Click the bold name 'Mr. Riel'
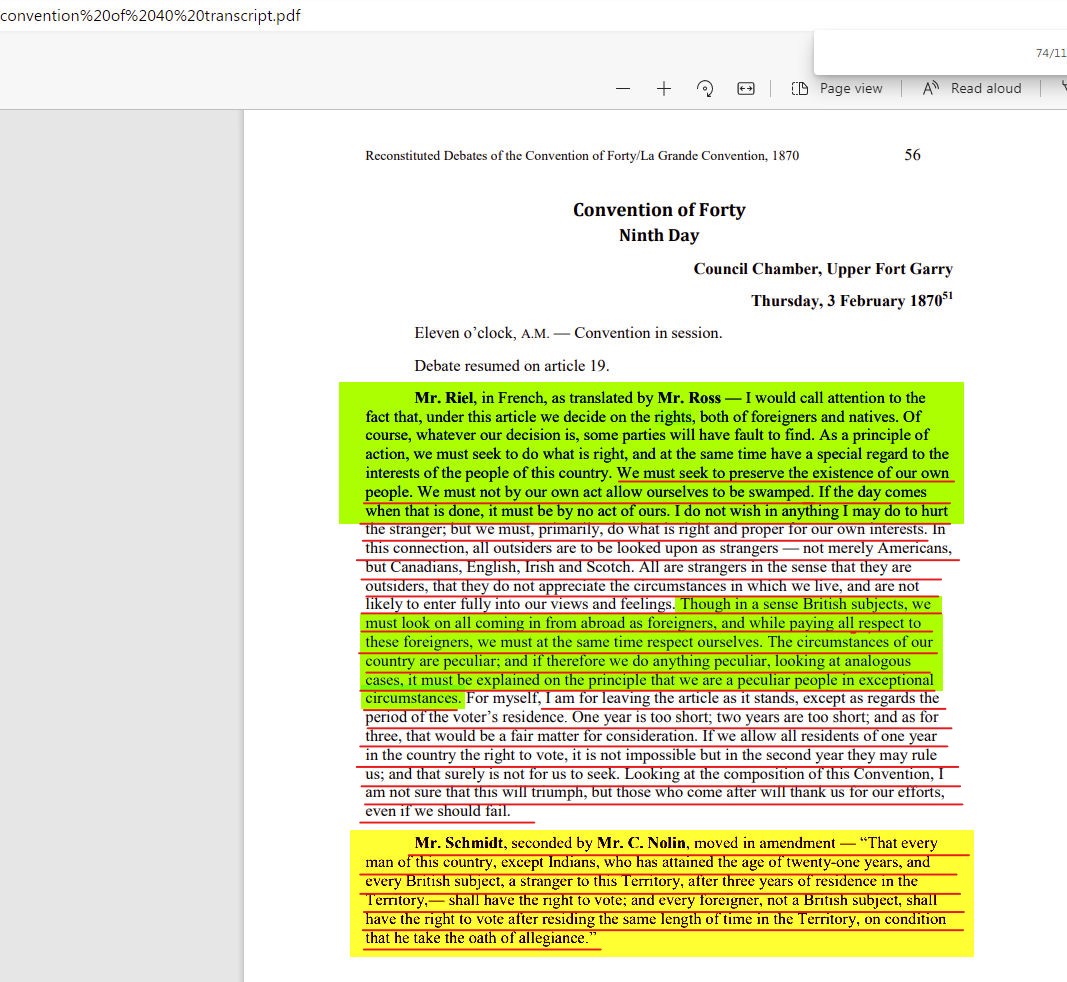Image resolution: width=1067 pixels, height=982 pixels. click(x=444, y=397)
